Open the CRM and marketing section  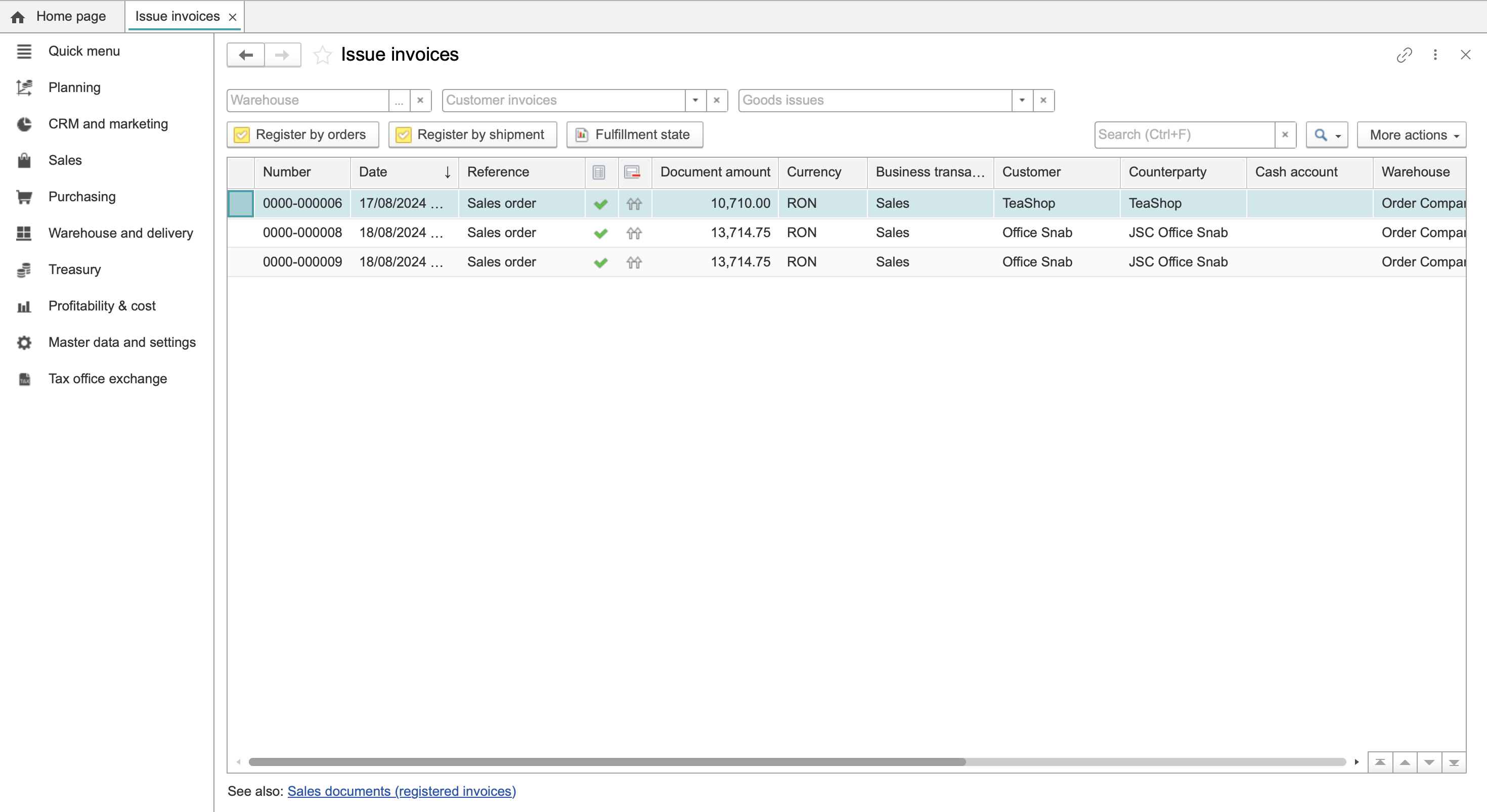108,123
